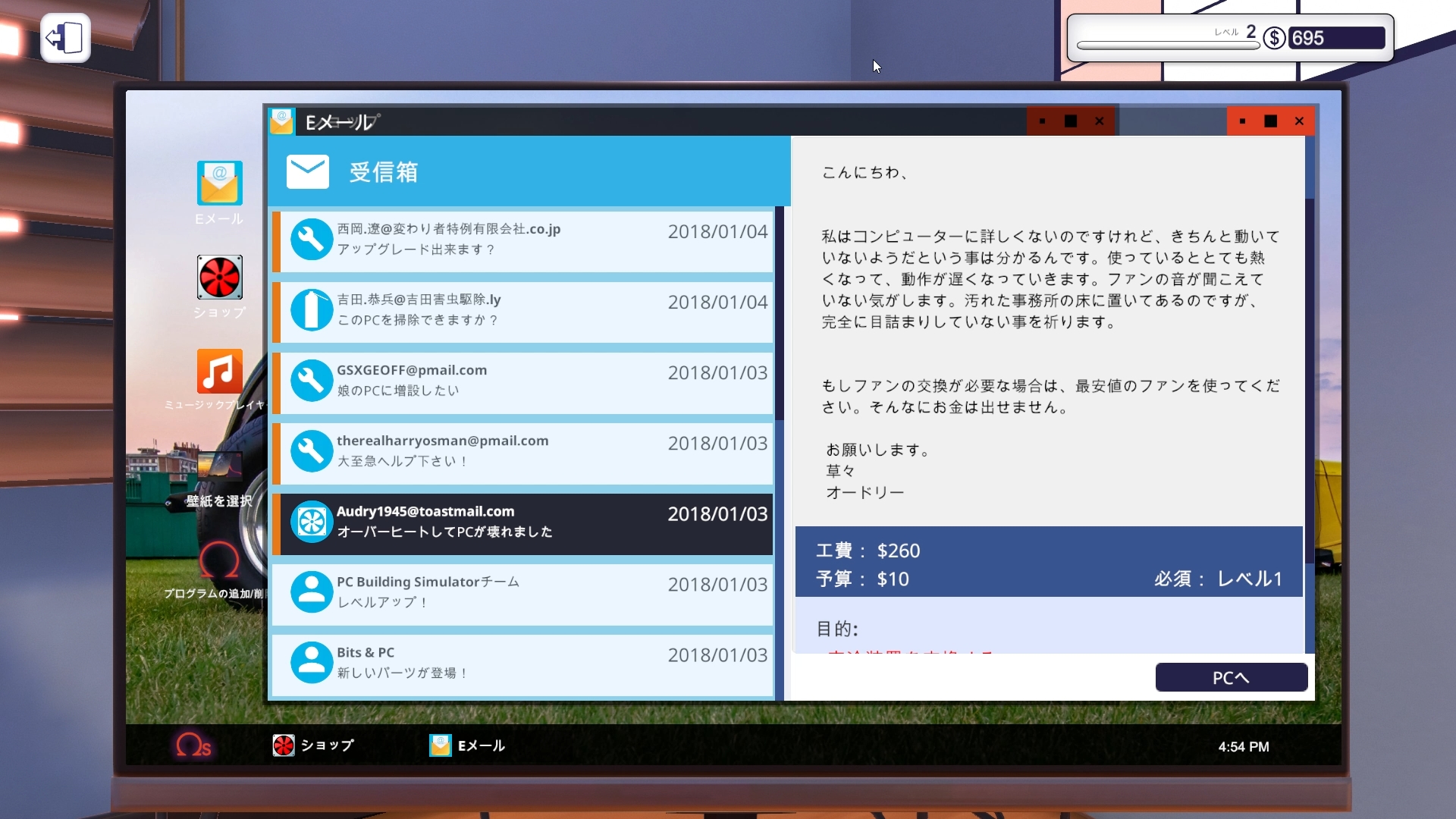This screenshot has height=819, width=1456.
Task: Click the email body scrollbar
Action: [1309, 379]
